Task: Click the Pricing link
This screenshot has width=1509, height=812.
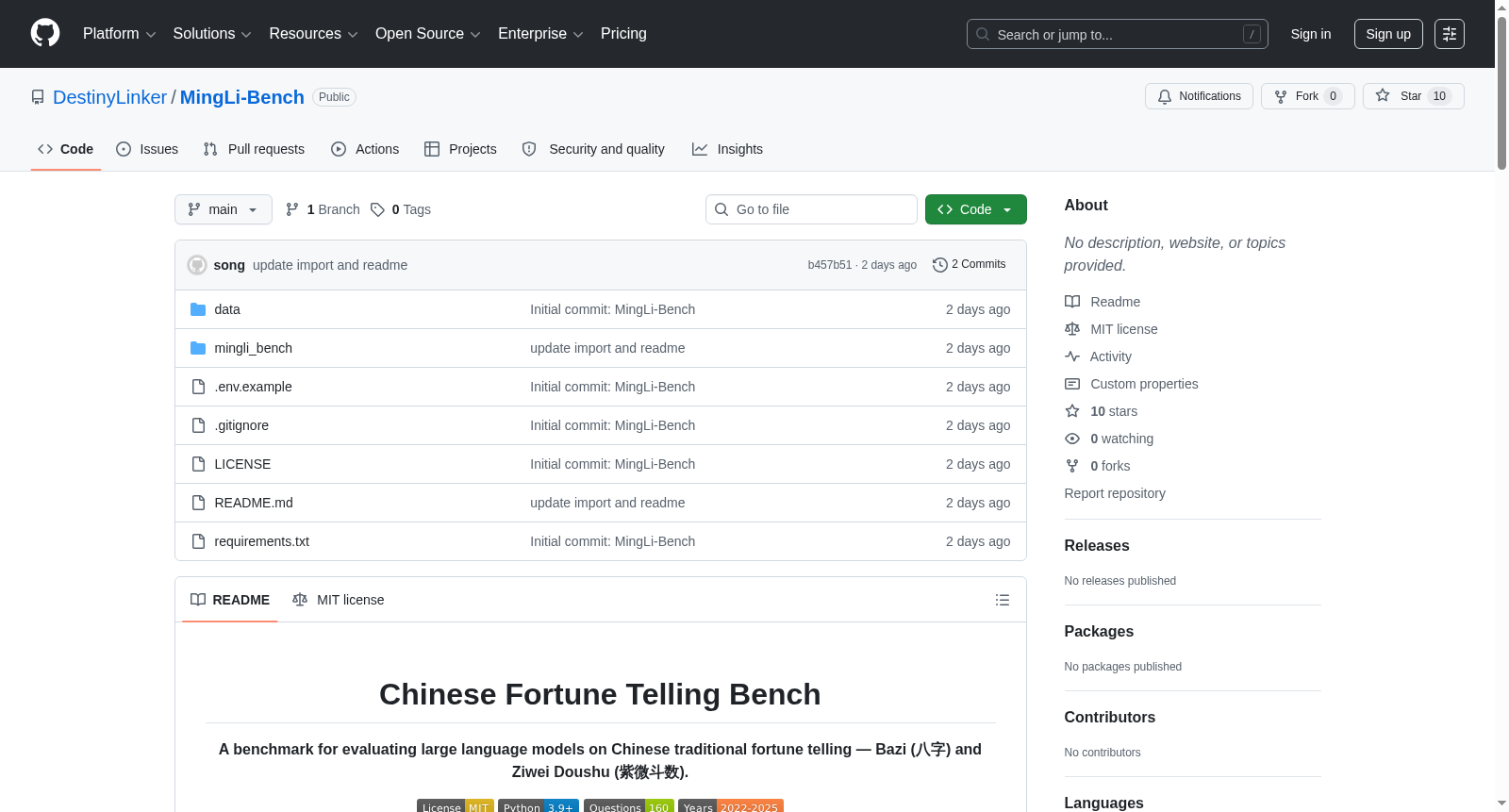Action: (623, 34)
